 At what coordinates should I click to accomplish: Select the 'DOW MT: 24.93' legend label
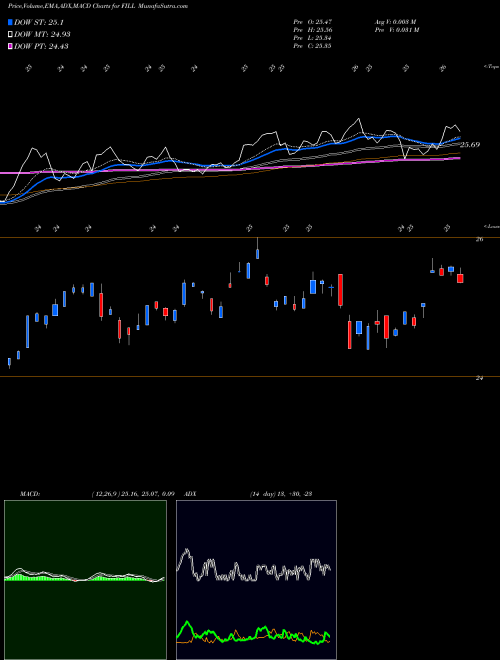[42, 35]
